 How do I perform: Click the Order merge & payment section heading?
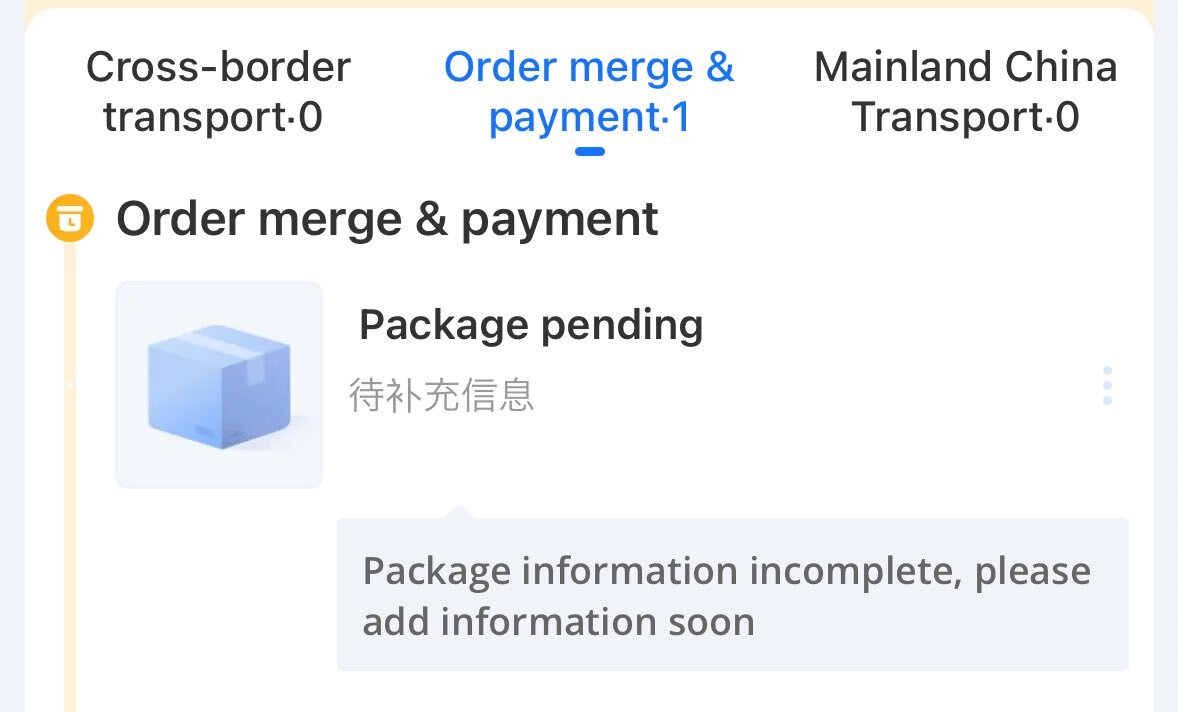pyautogui.click(x=387, y=219)
